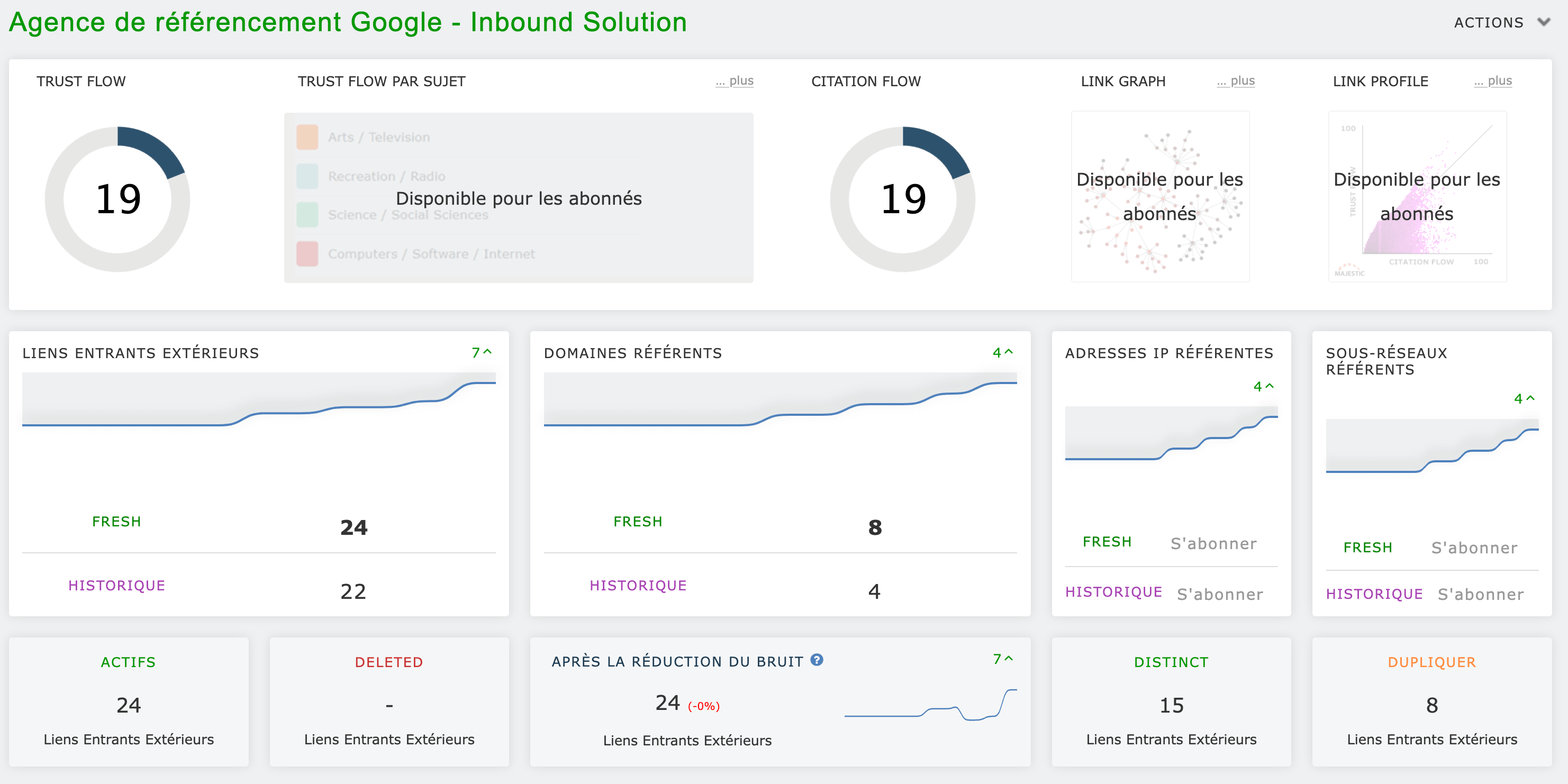Click the 7 up-arrow in noise reduction card
The height and width of the screenshot is (784, 1568).
coord(1002,659)
